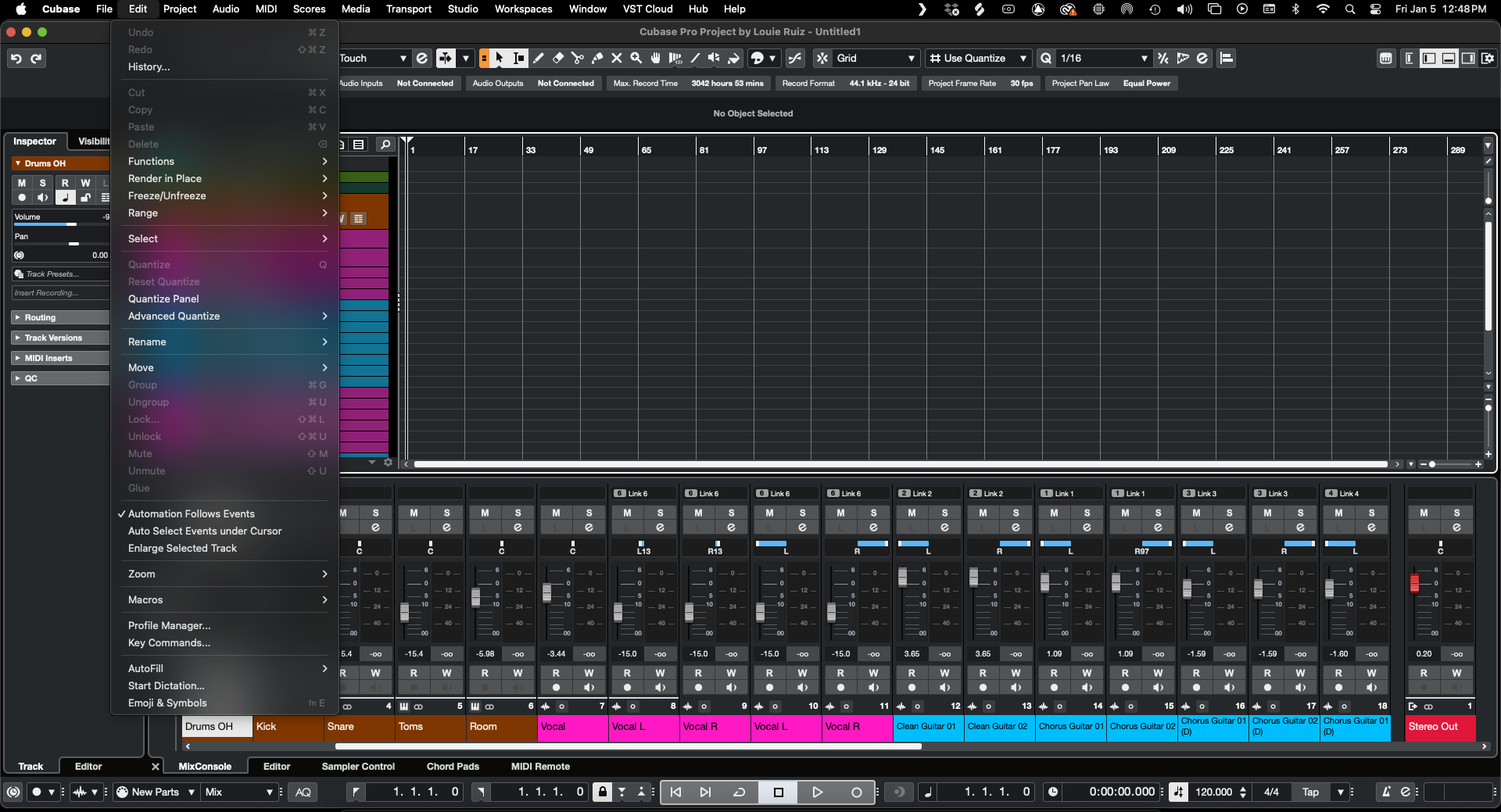1501x812 pixels.
Task: Select the Draw pencil tool
Action: [x=539, y=58]
